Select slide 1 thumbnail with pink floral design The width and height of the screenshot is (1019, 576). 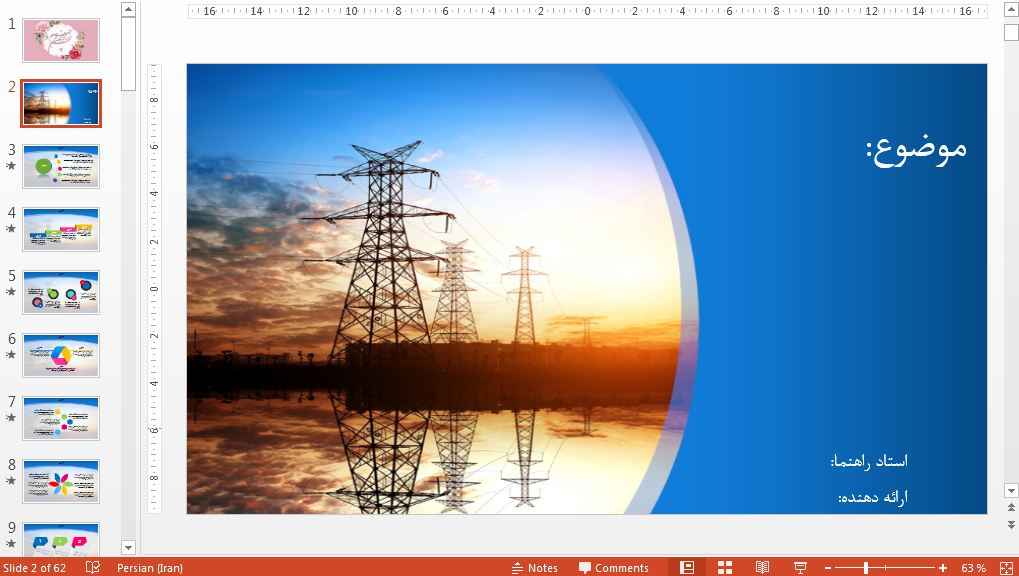coord(61,40)
